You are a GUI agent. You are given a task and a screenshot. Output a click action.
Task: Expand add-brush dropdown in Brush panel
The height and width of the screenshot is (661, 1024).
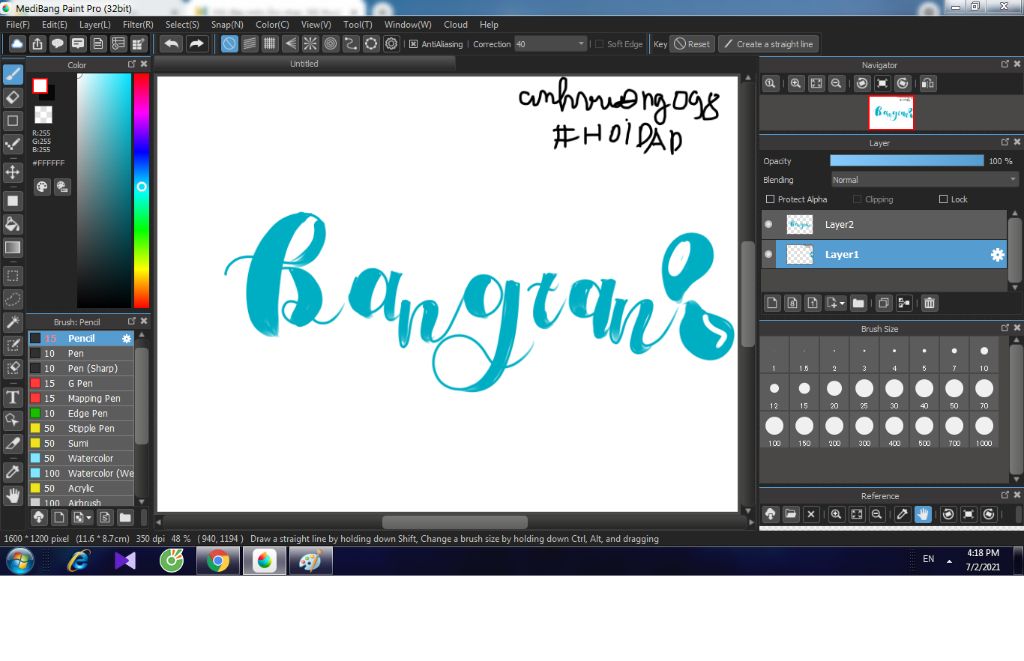[89, 518]
